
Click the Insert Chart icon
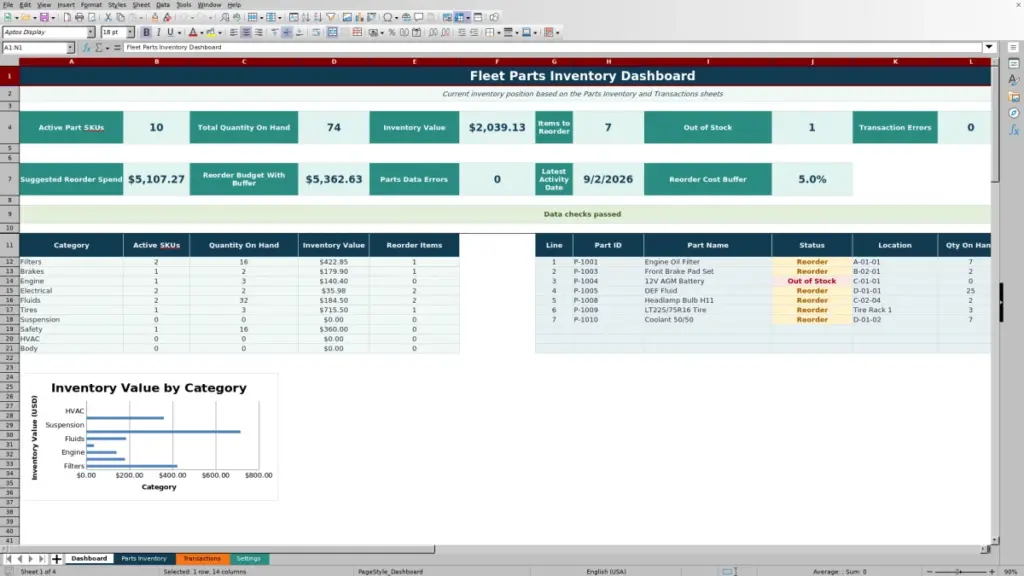tap(359, 17)
